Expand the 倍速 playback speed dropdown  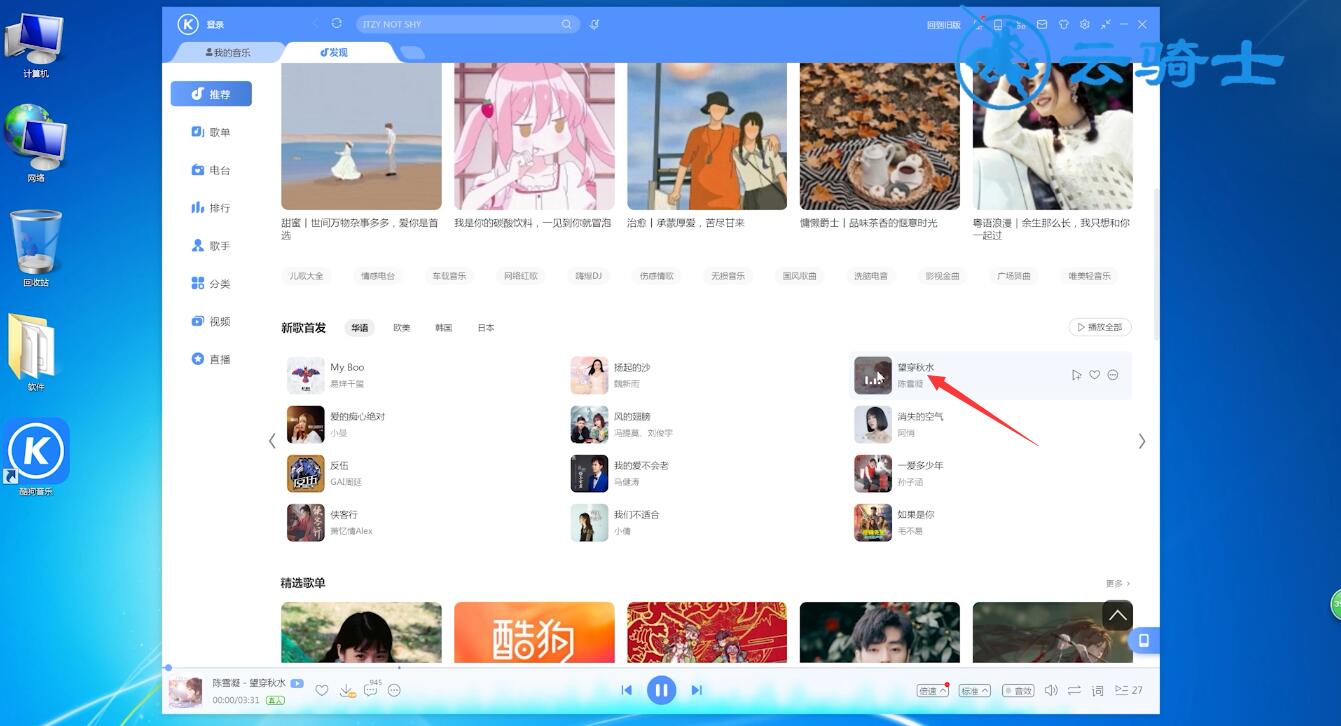coord(932,690)
